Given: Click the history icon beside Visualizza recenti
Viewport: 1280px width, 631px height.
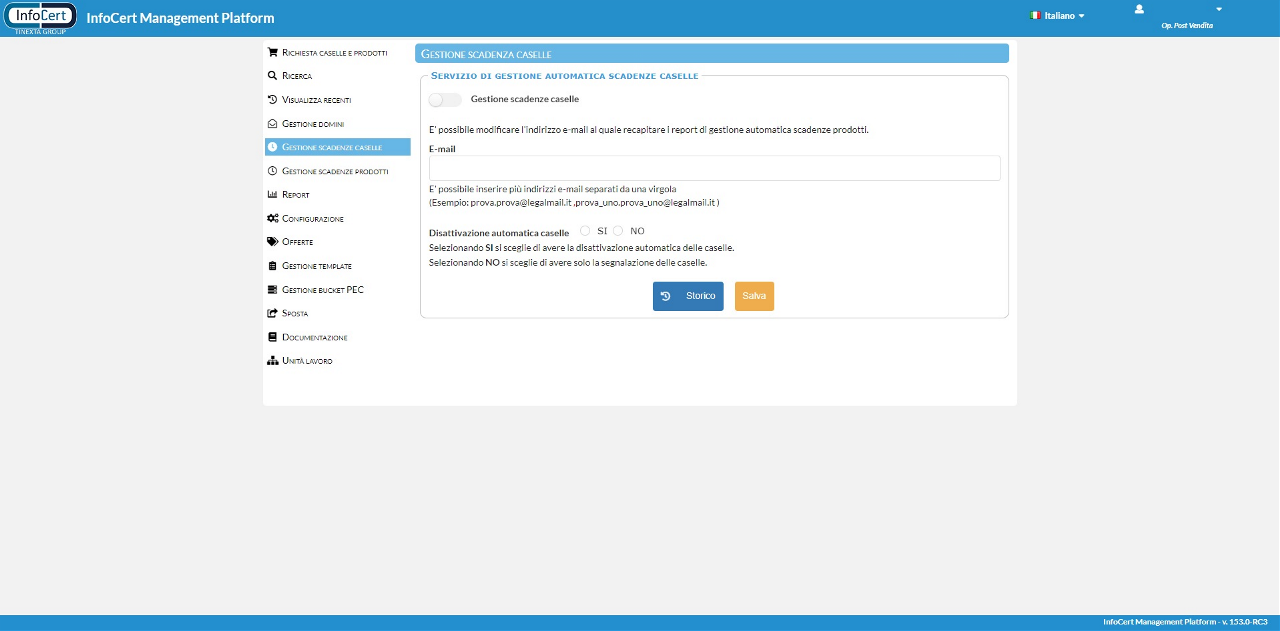Looking at the screenshot, I should (272, 100).
